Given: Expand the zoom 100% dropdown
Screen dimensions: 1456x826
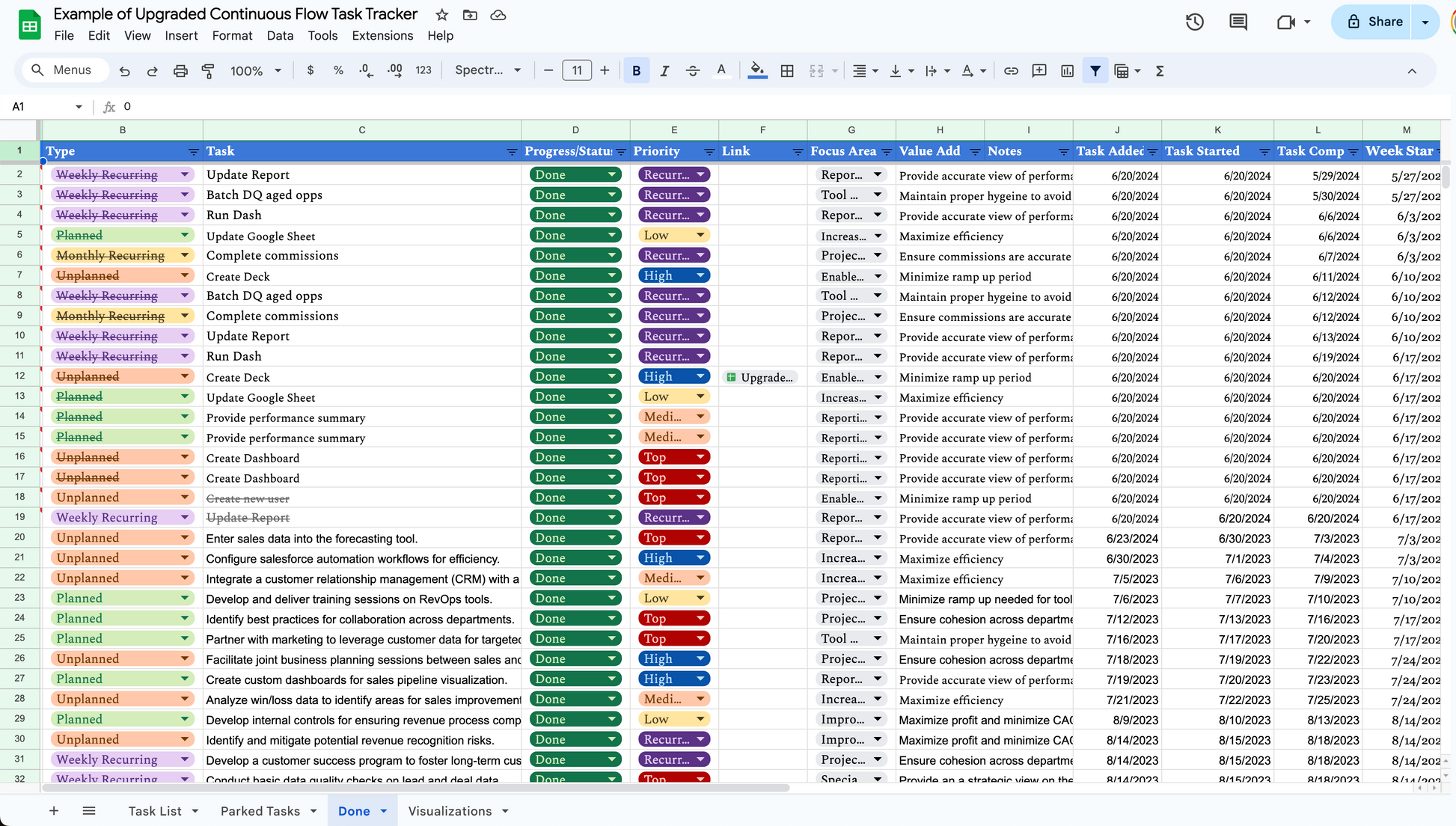Looking at the screenshot, I should tap(256, 71).
